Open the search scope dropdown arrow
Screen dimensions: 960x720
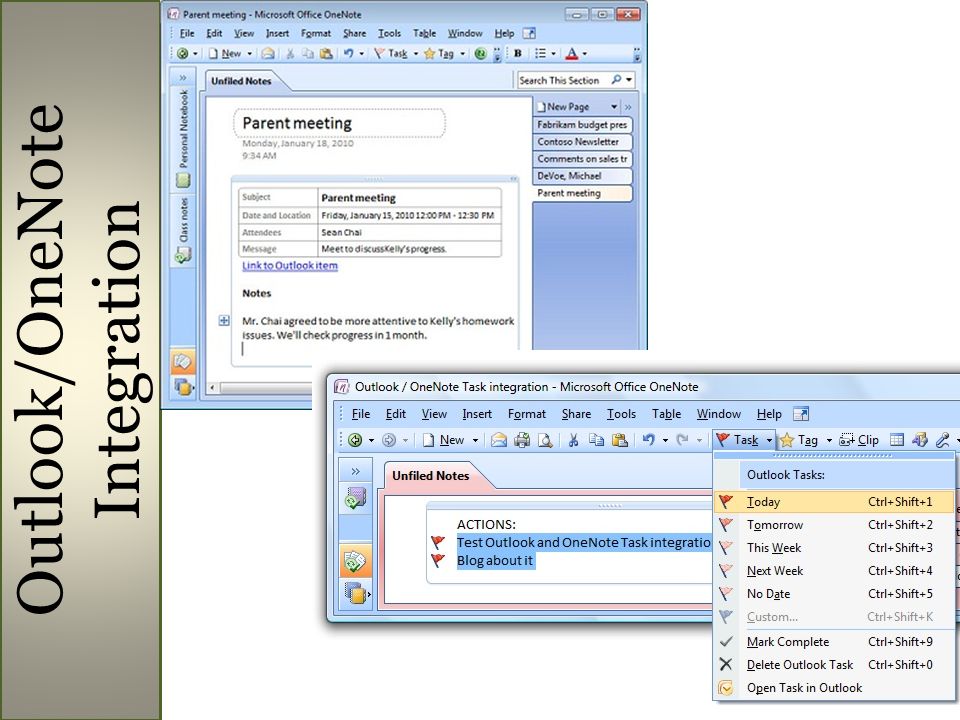tap(629, 80)
